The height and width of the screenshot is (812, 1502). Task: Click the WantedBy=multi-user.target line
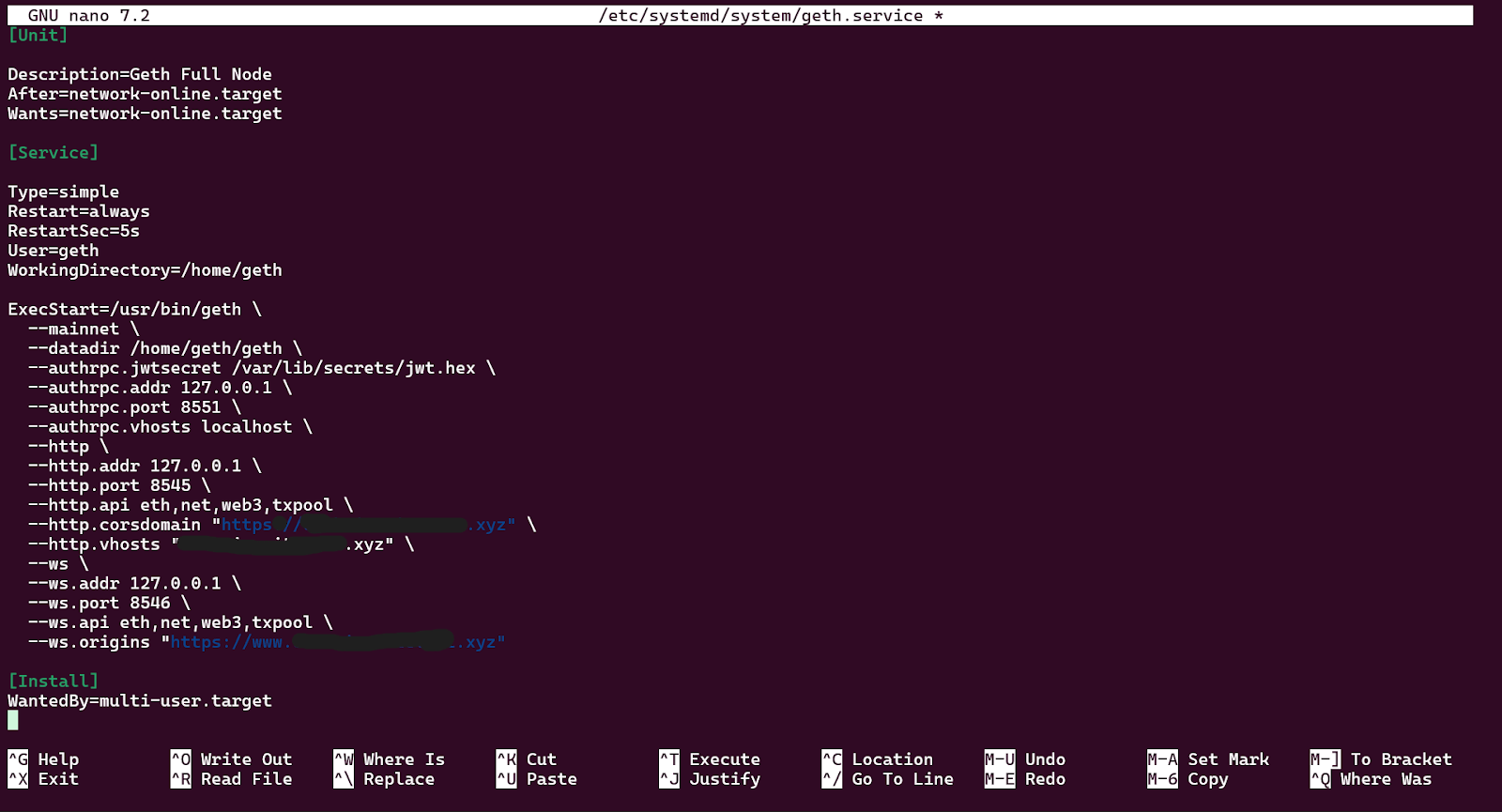coord(140,700)
